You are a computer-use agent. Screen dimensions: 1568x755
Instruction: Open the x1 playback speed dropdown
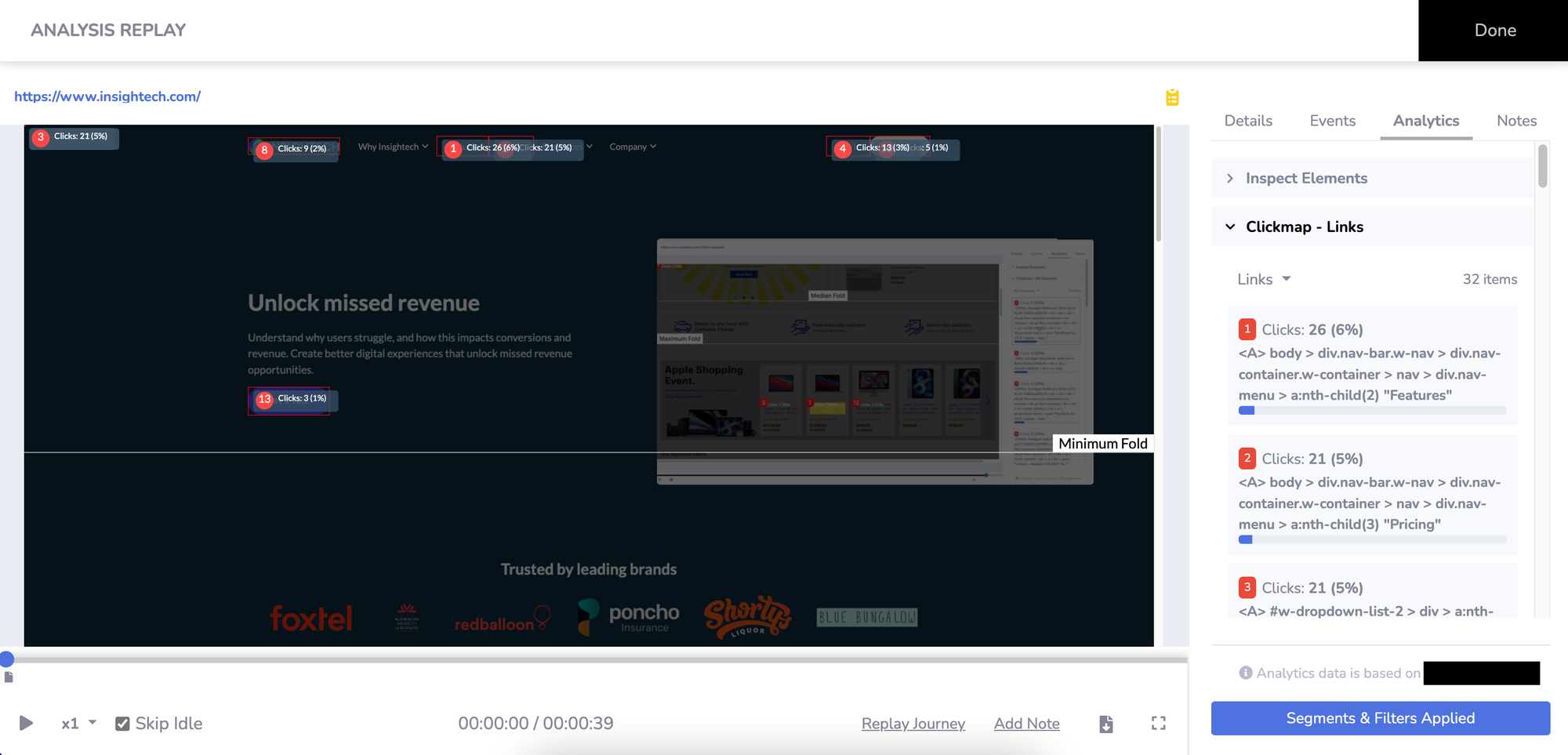(78, 723)
